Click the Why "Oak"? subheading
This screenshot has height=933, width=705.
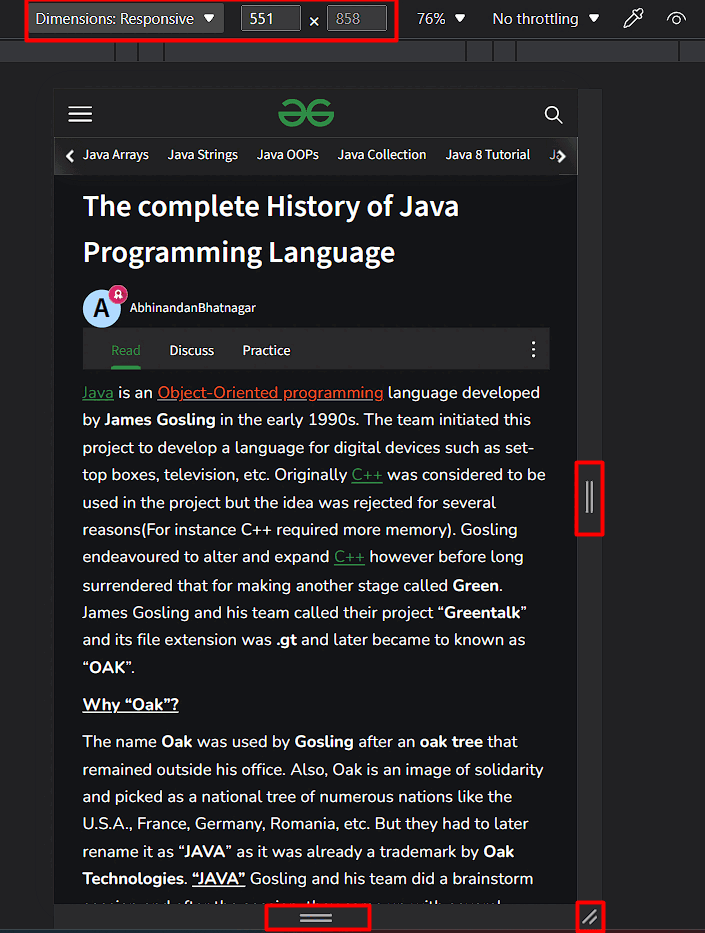coord(131,705)
